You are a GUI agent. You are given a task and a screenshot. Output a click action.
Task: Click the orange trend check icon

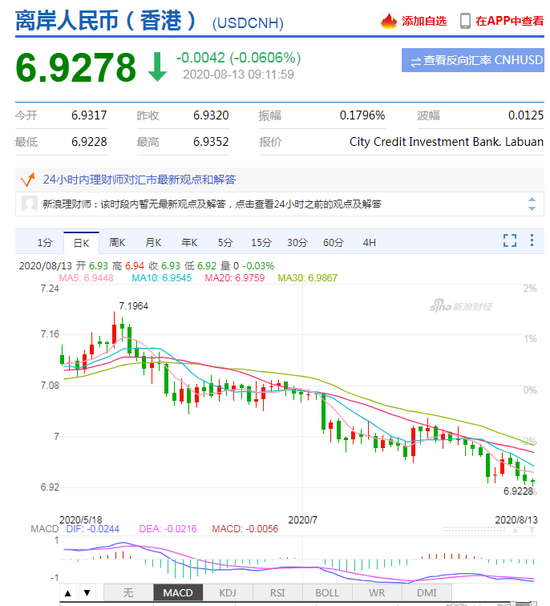tap(28, 179)
